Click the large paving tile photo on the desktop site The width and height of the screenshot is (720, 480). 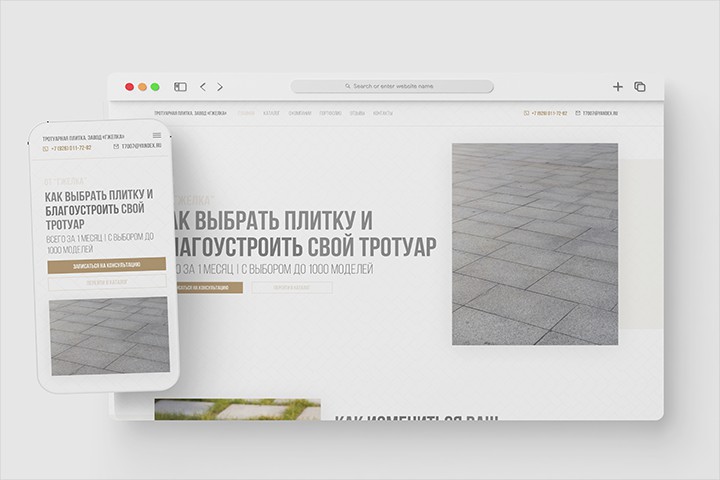coord(535,244)
